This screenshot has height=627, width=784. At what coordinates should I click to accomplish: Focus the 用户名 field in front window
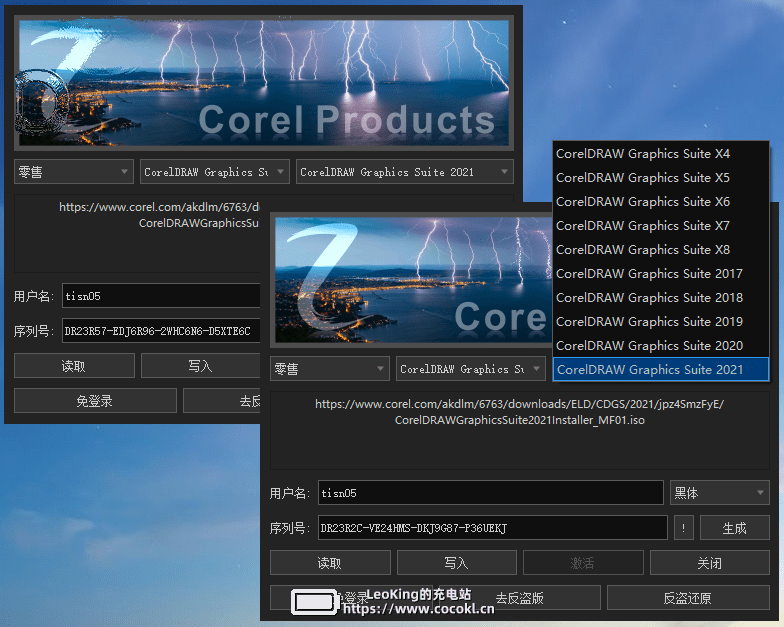[x=490, y=493]
